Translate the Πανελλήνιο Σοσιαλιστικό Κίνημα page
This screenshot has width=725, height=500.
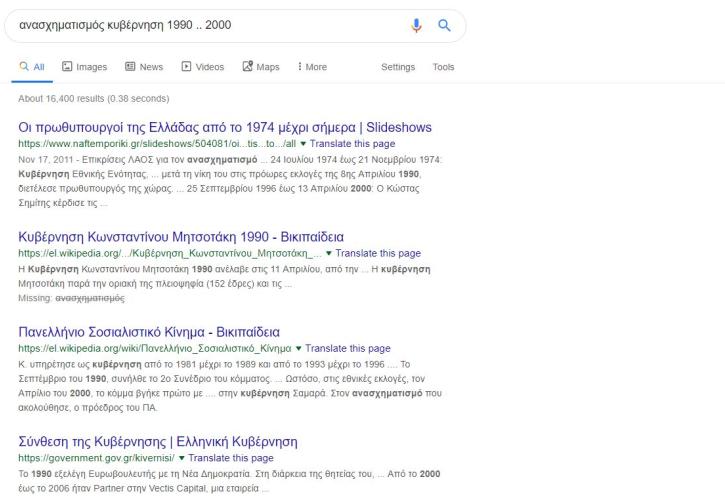(347, 349)
